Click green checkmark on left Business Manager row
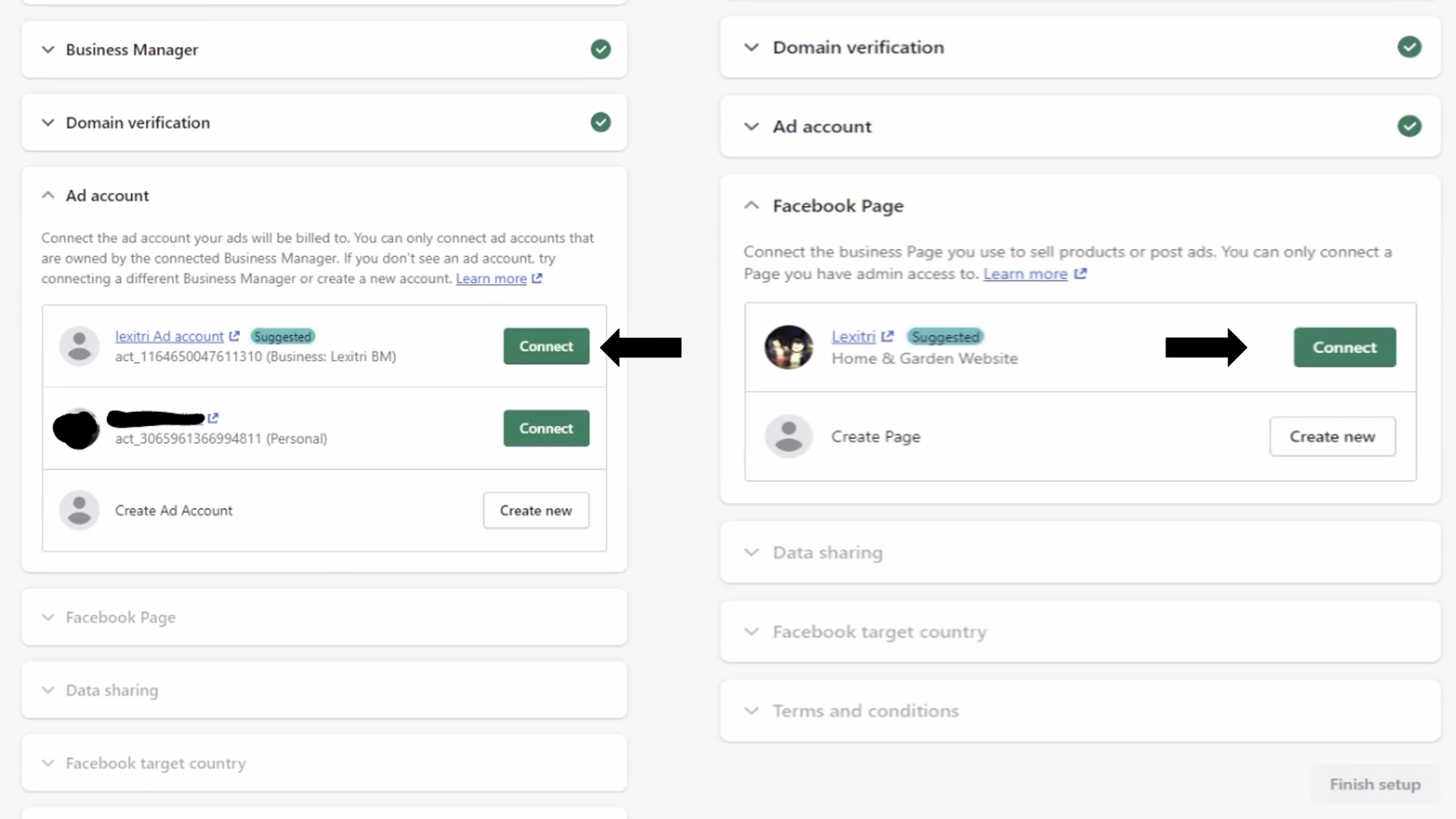Viewport: 1456px width, 819px height. [x=601, y=50]
